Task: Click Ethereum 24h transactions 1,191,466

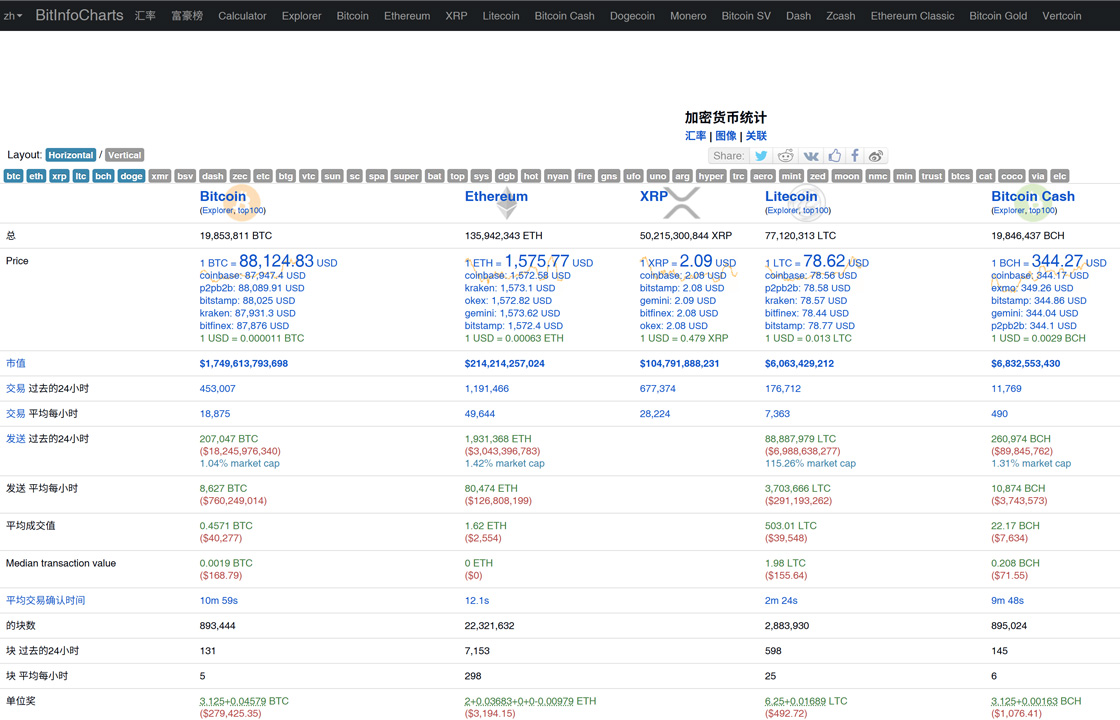Action: coord(486,389)
